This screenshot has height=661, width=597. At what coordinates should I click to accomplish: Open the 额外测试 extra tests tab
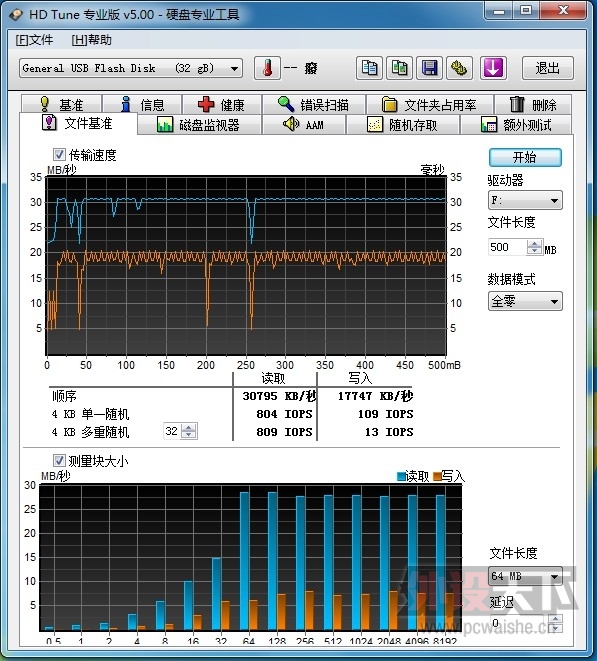(516, 125)
